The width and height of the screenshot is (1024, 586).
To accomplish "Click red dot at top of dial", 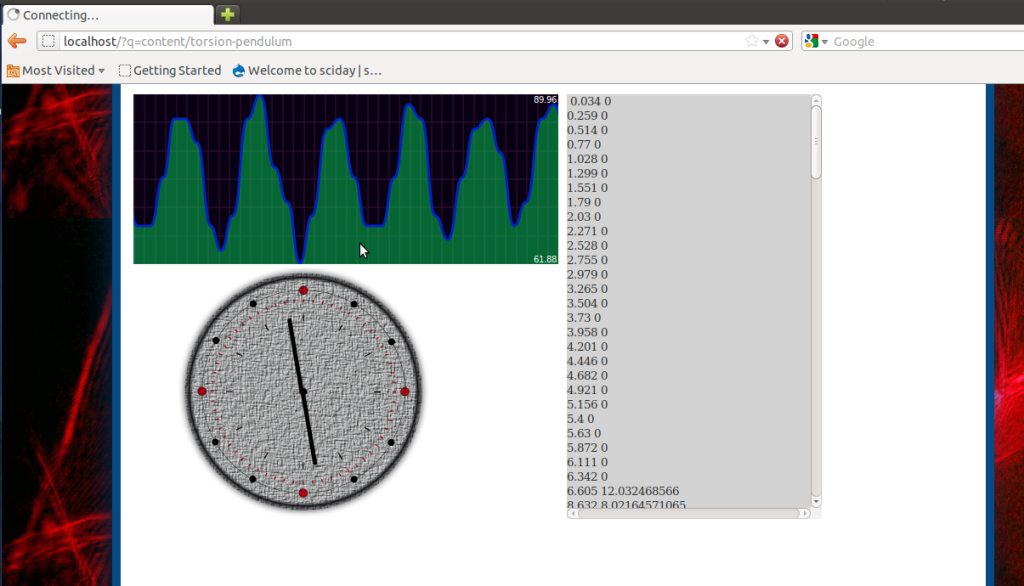I will [303, 290].
